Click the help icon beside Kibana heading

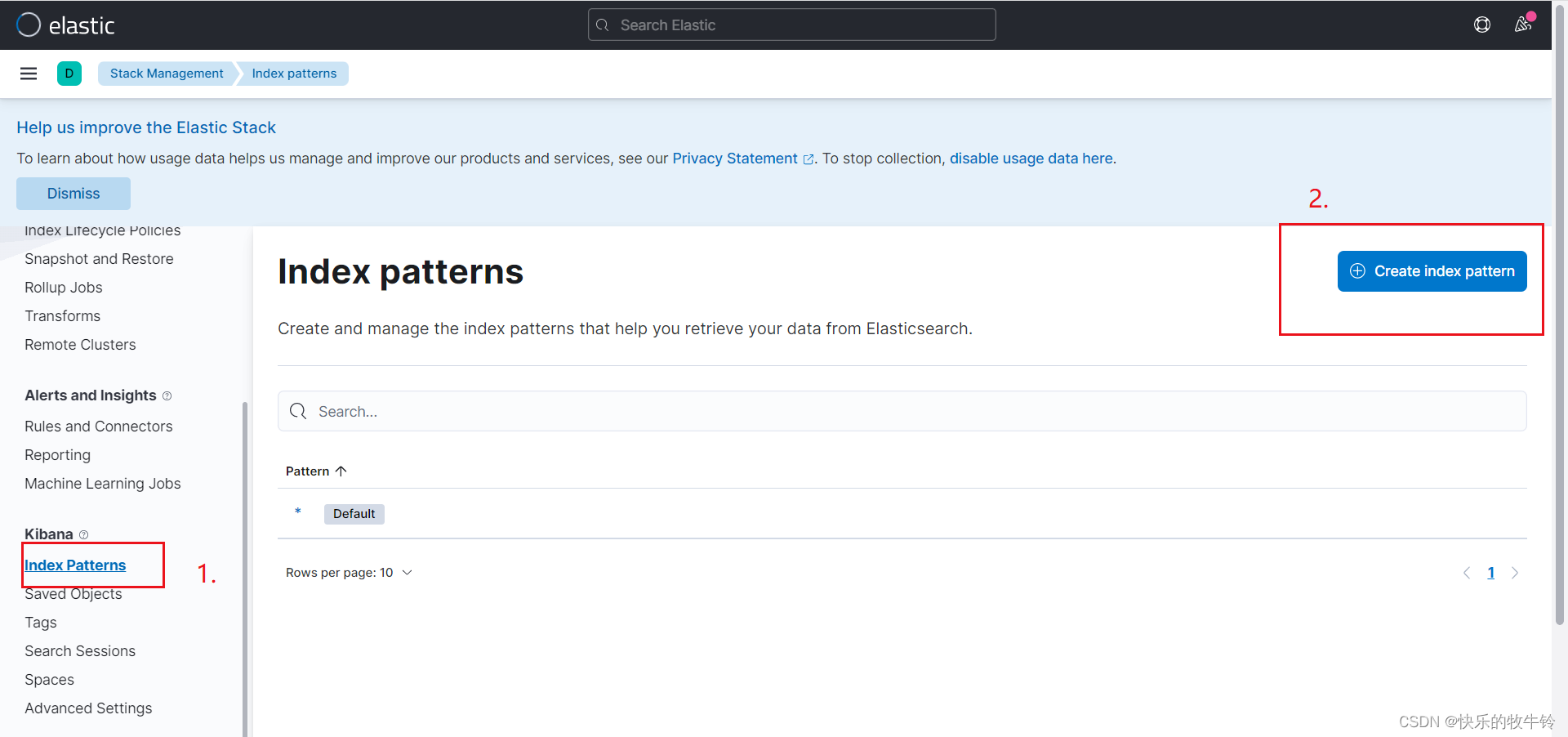click(83, 534)
